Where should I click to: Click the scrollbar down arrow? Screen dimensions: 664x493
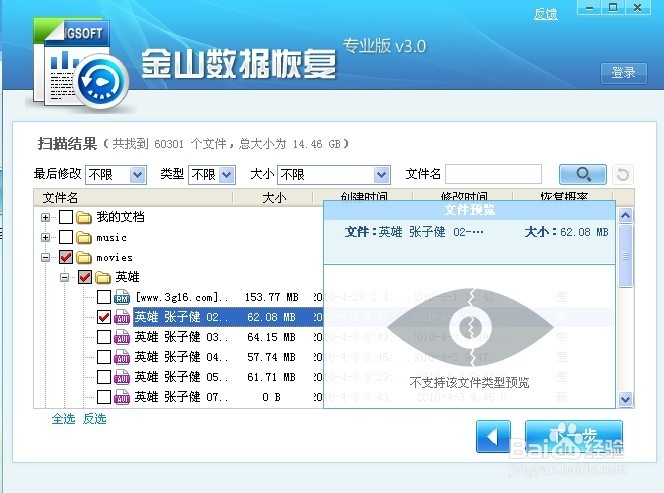[x=625, y=399]
